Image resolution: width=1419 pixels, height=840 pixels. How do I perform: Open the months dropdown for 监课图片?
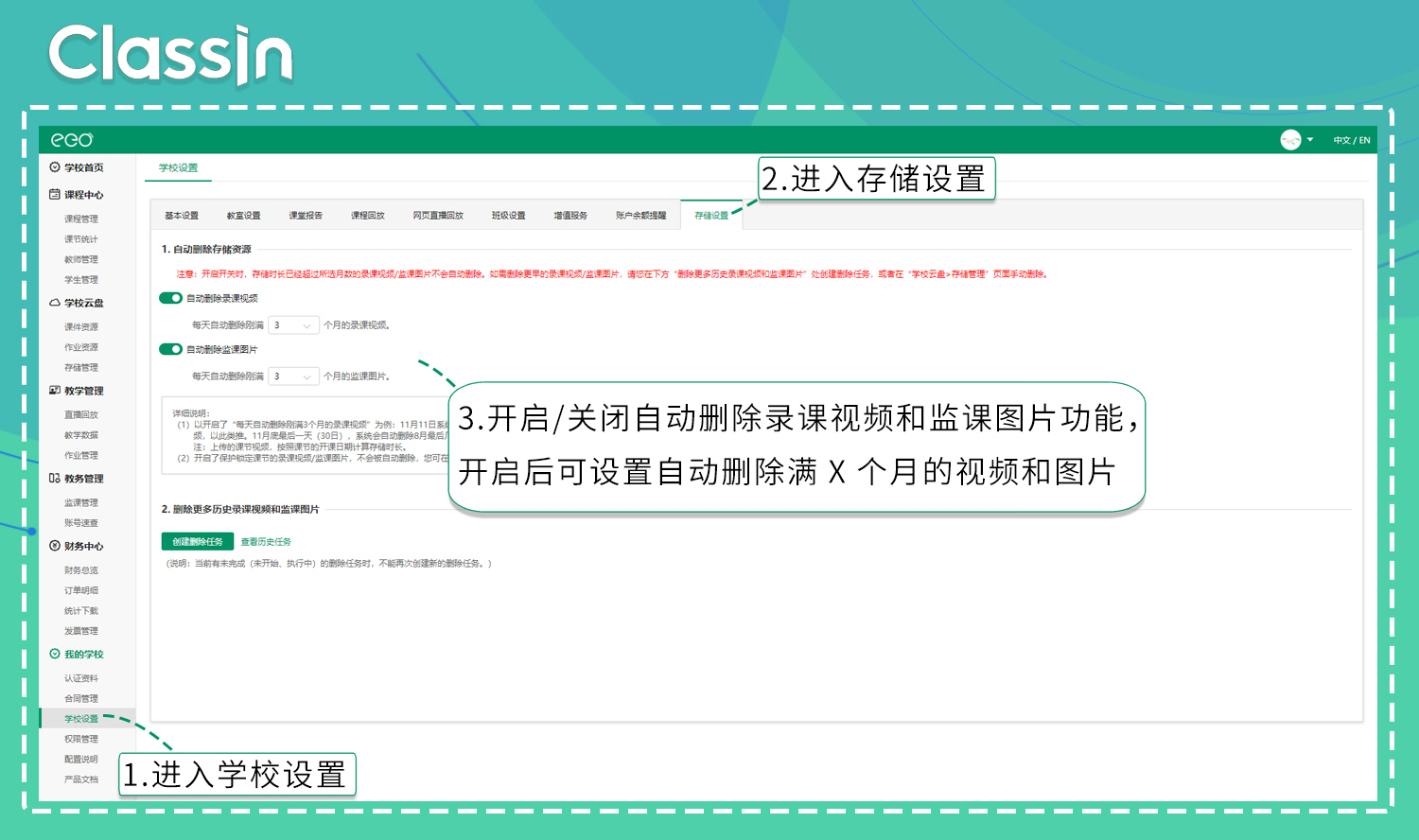tap(294, 376)
